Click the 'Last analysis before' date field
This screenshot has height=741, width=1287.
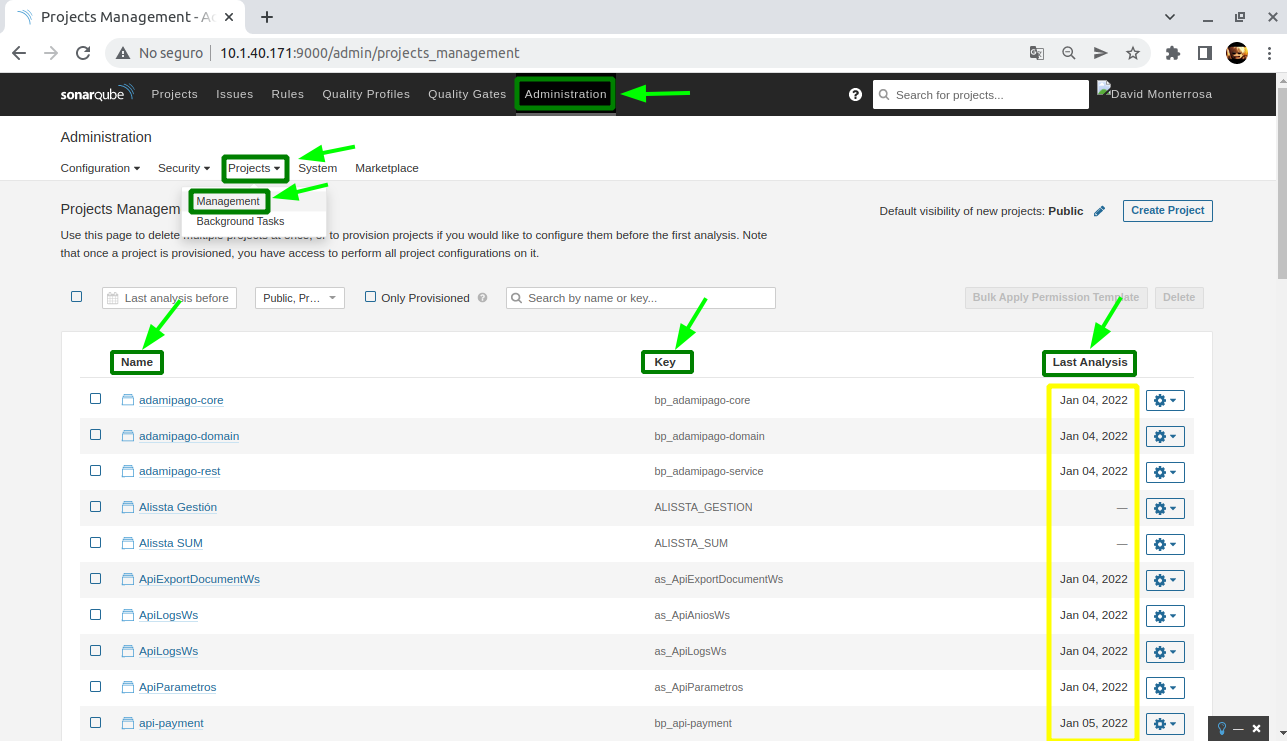tap(169, 298)
